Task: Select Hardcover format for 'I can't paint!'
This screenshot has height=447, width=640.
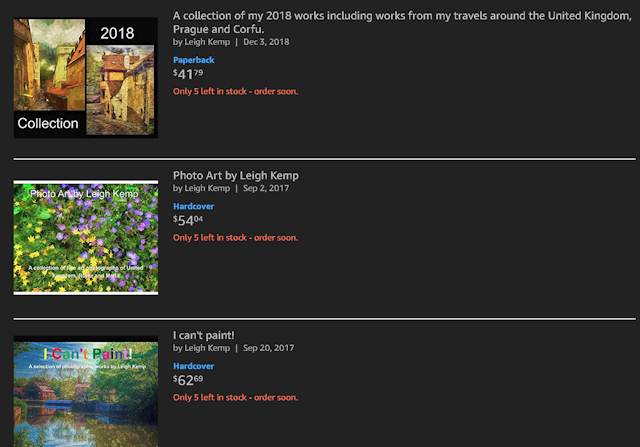Action: (x=194, y=366)
